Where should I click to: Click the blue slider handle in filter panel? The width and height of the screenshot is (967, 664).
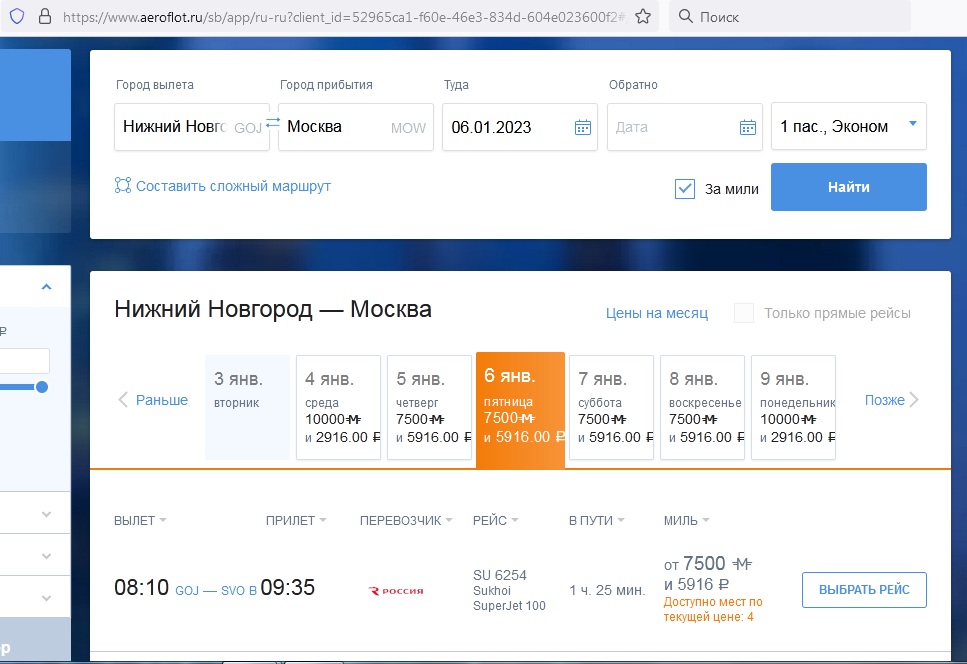[42, 387]
